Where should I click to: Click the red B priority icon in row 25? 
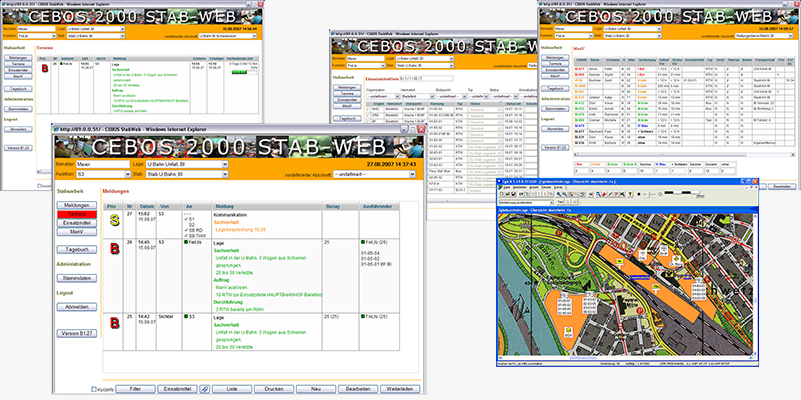click(x=114, y=322)
